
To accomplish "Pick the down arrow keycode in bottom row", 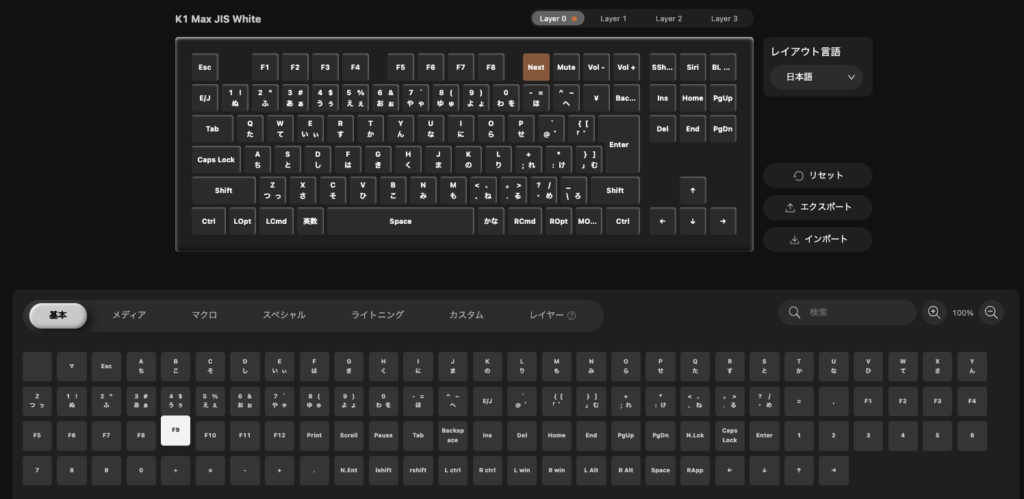I will (765, 470).
